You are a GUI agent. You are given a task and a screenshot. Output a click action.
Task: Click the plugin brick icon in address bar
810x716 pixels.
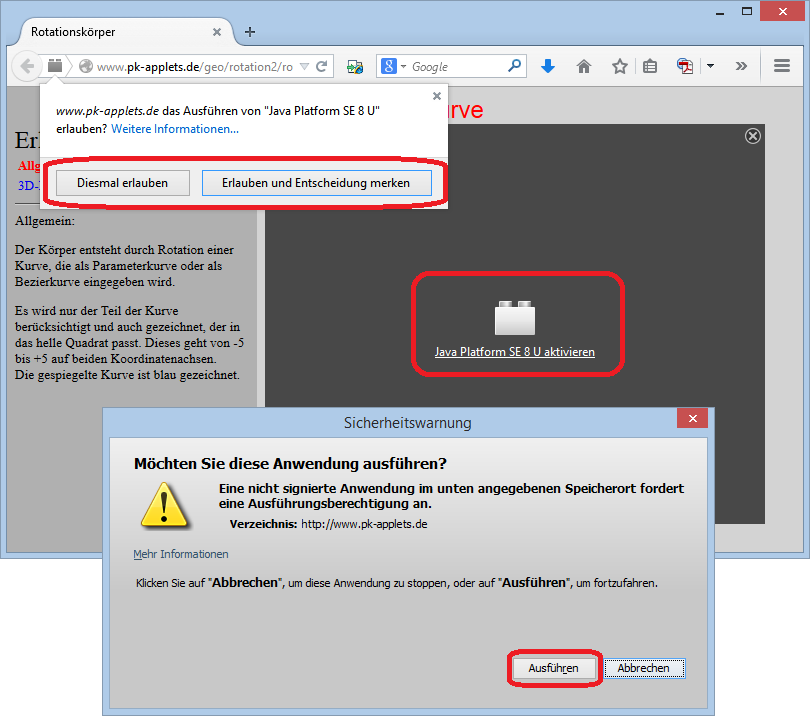[x=55, y=66]
